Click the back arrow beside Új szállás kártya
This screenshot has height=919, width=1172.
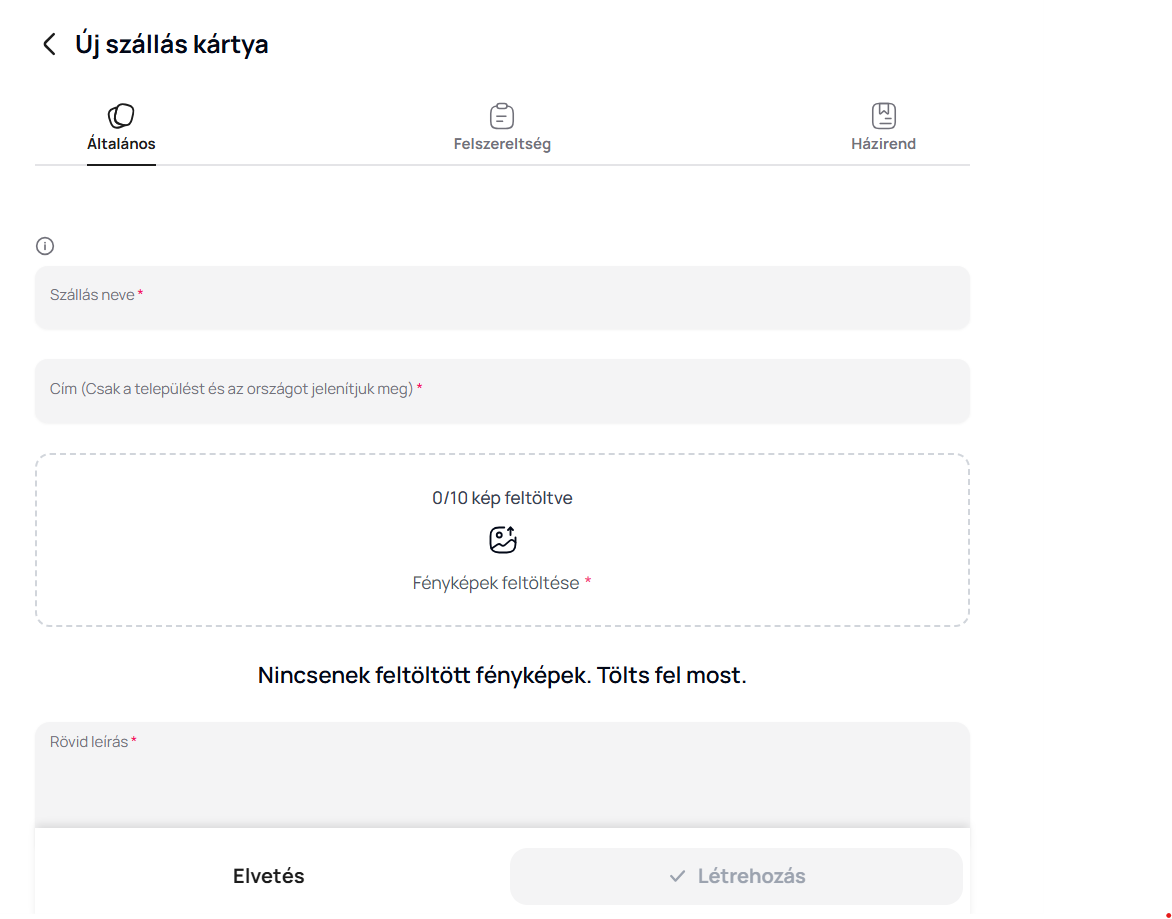[49, 44]
